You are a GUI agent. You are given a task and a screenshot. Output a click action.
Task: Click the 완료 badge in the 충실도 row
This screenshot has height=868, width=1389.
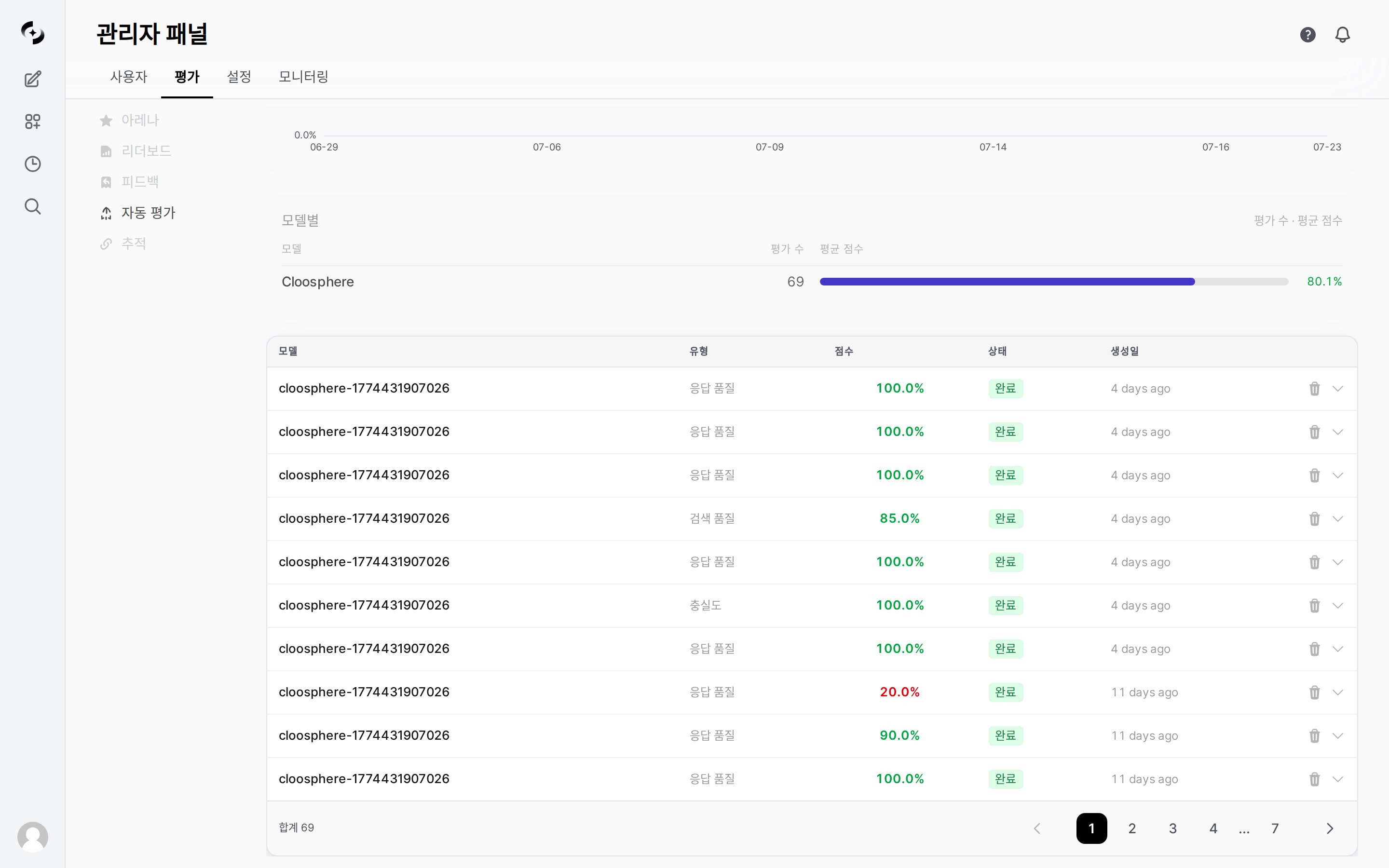[1006, 605]
